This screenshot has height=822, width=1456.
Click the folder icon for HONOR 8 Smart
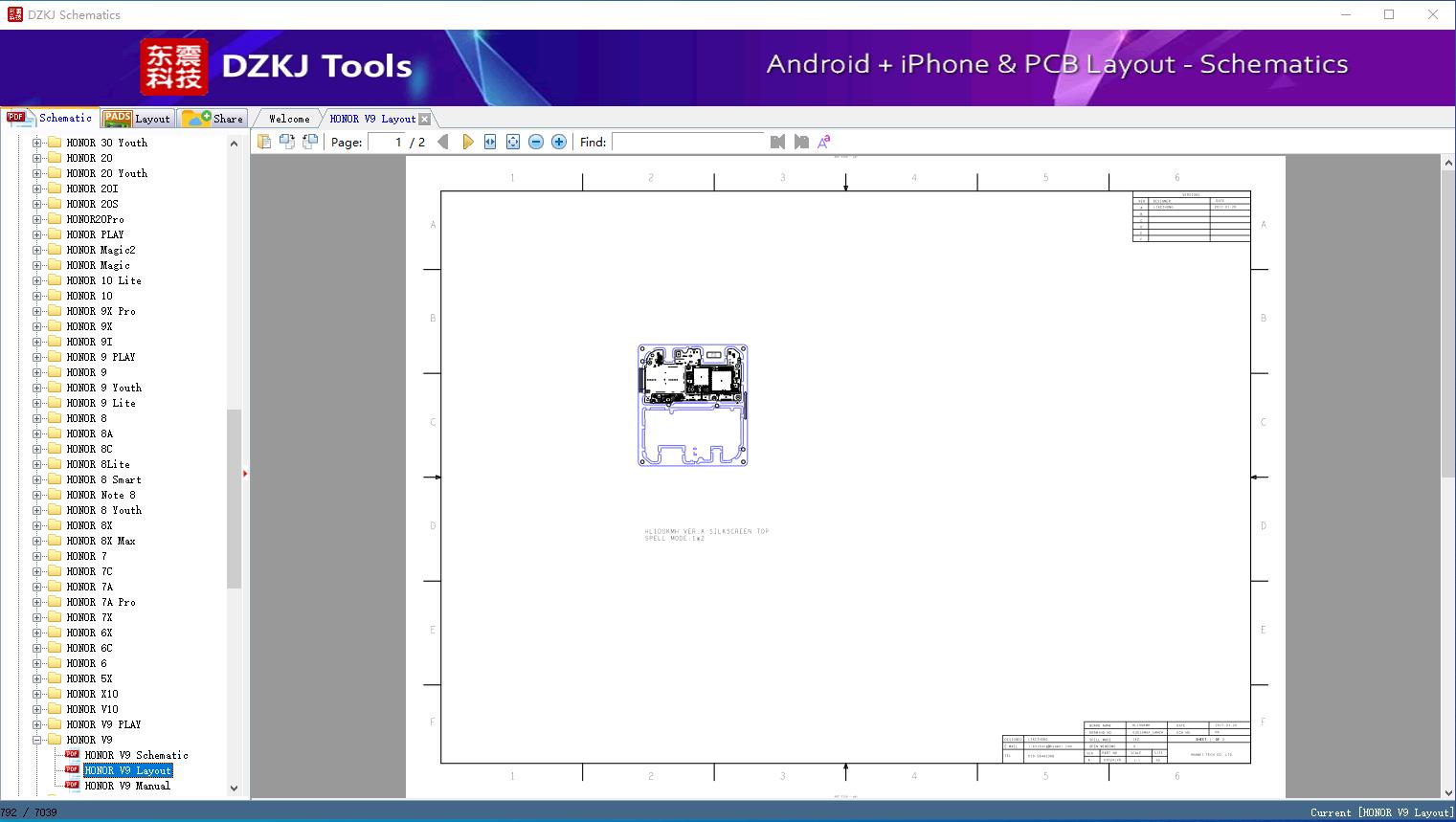tap(55, 479)
